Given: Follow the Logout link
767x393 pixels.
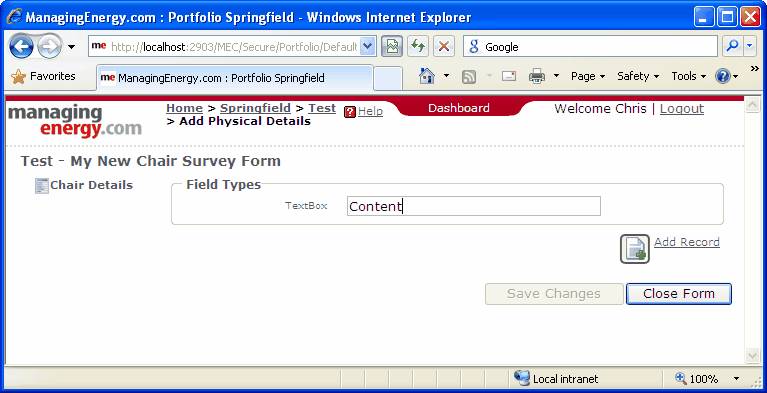Looking at the screenshot, I should (681, 109).
